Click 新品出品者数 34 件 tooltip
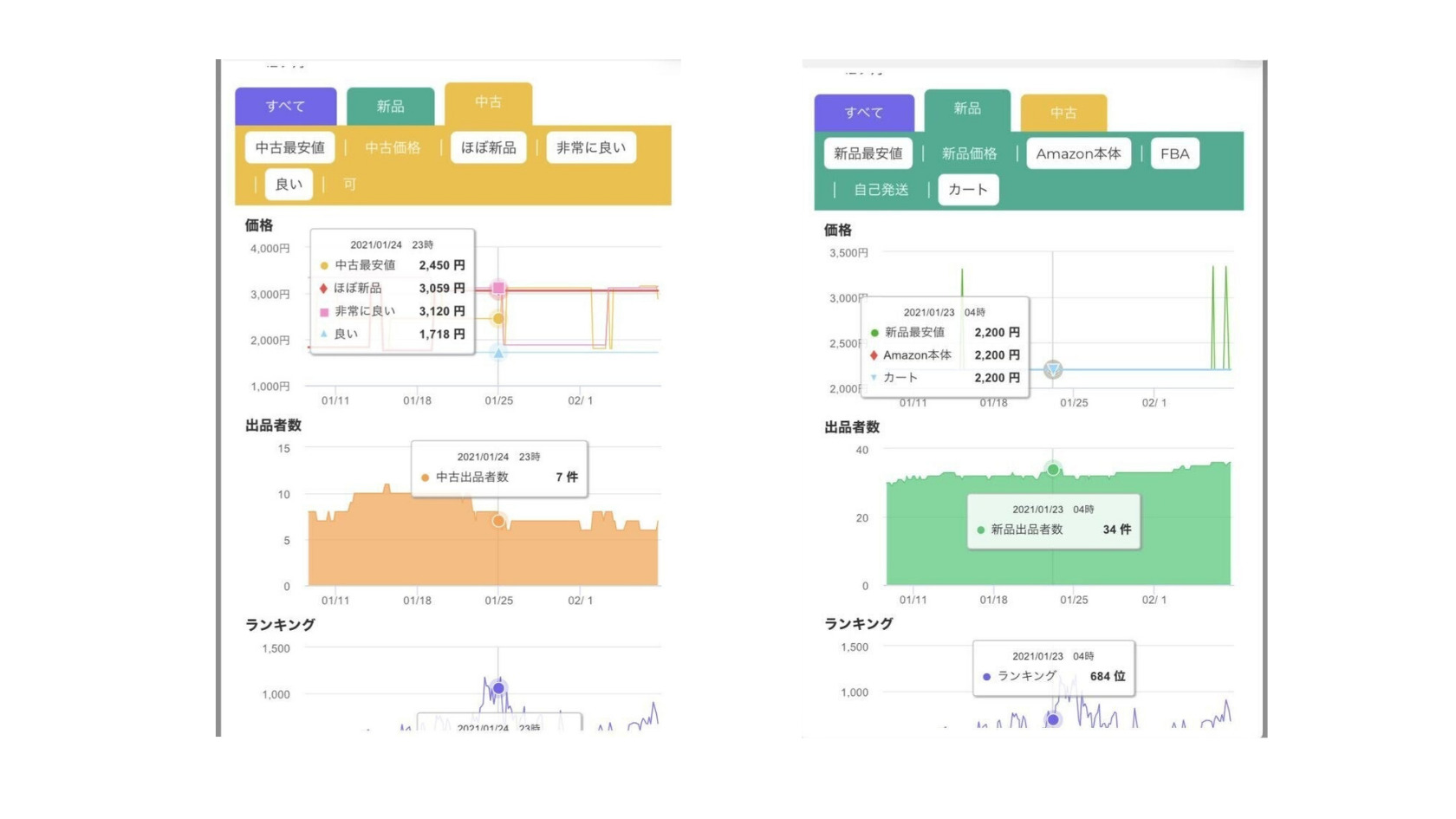This screenshot has height=819, width=1456. [1054, 522]
